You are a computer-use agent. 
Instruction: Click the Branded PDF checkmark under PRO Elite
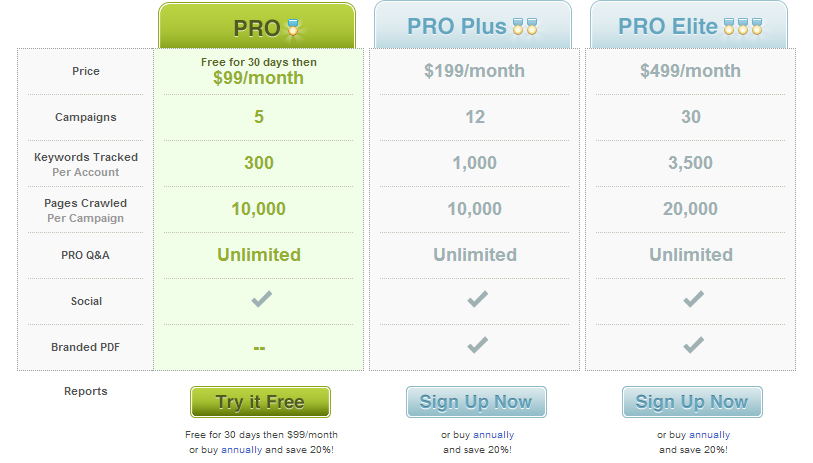(693, 345)
